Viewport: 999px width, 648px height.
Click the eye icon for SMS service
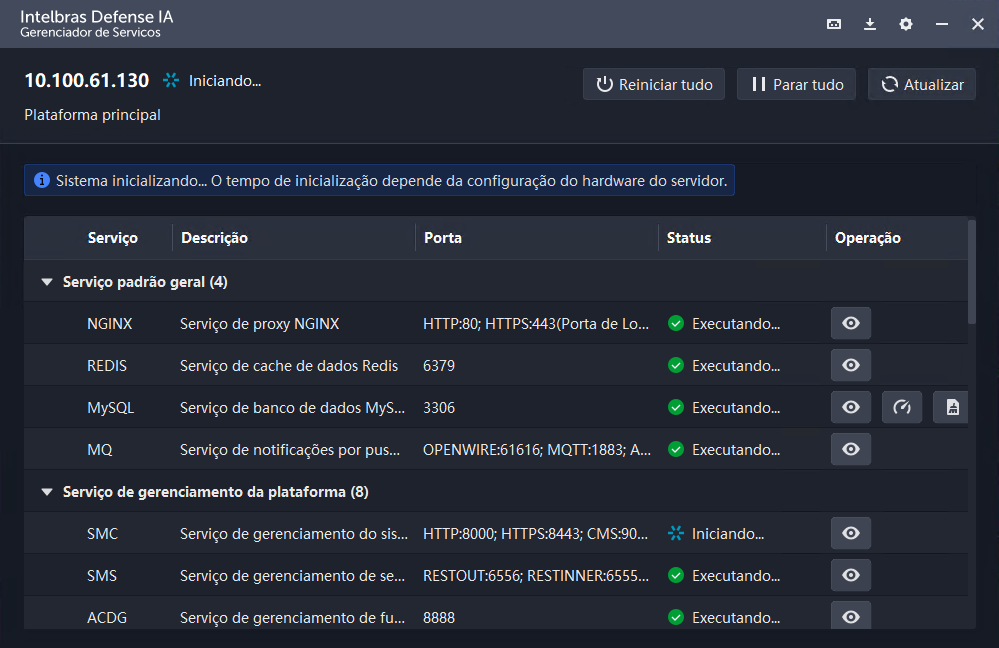(x=851, y=576)
